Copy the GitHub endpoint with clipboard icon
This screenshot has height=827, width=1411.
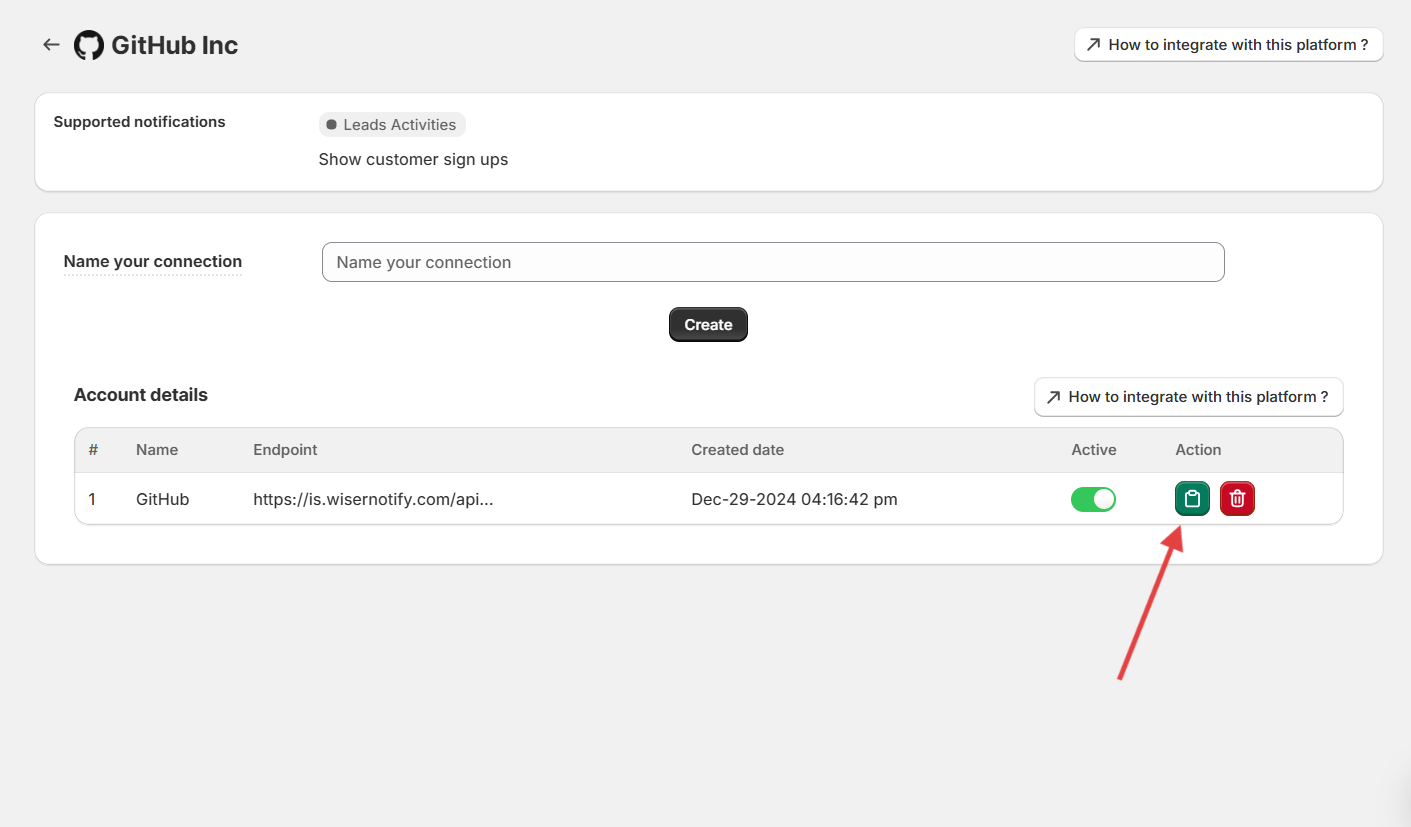tap(1192, 498)
